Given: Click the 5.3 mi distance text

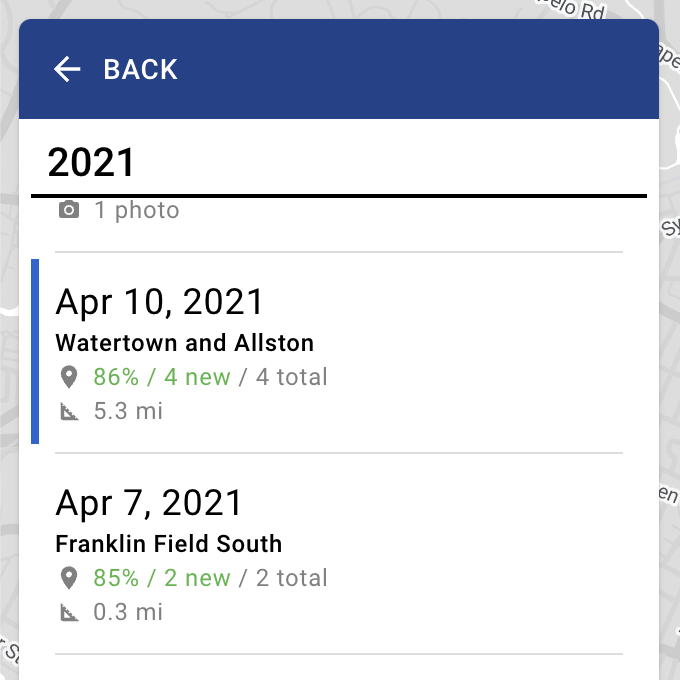Looking at the screenshot, I should [x=128, y=411].
